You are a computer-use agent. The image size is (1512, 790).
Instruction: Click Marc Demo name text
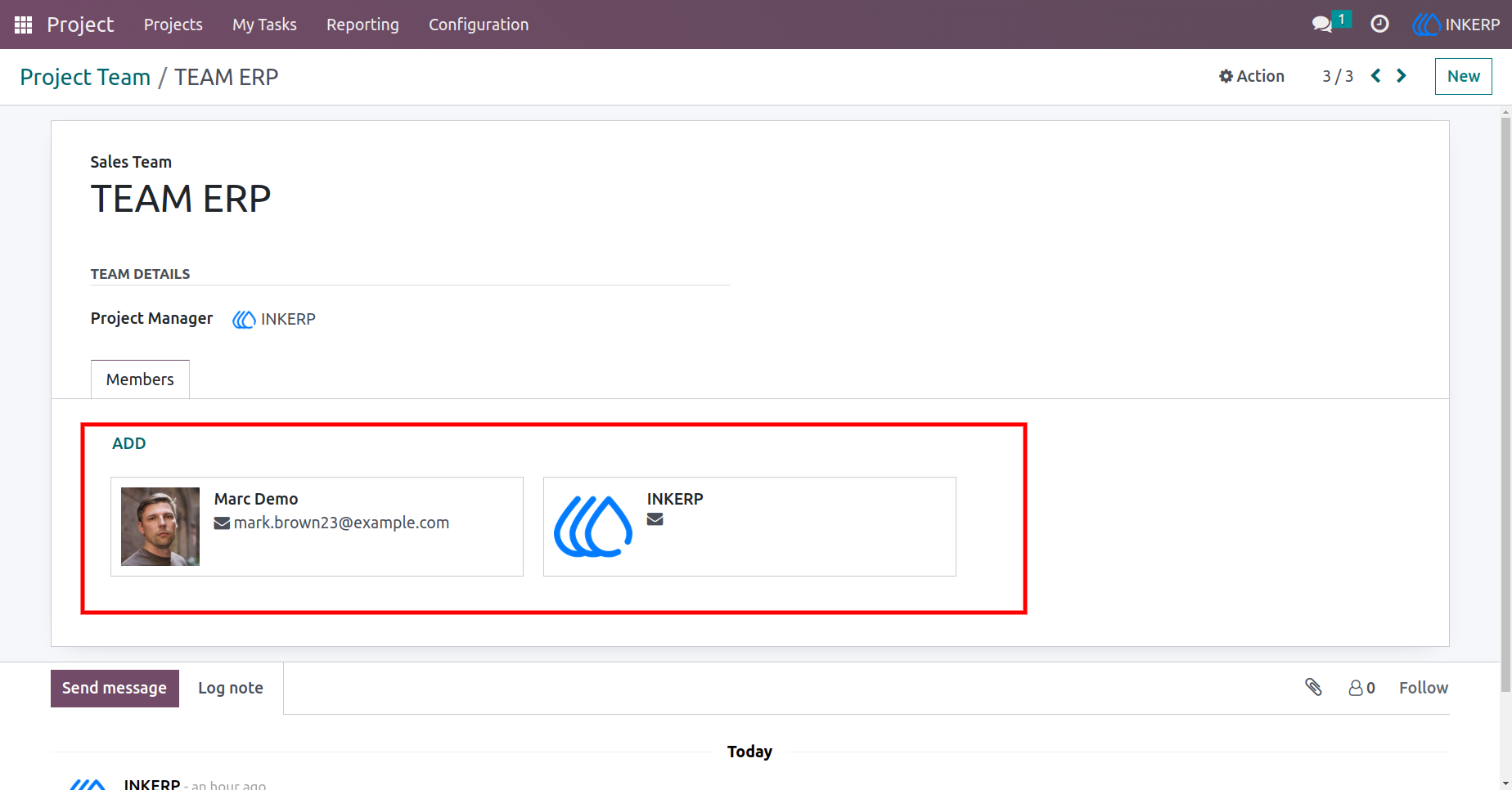click(256, 499)
